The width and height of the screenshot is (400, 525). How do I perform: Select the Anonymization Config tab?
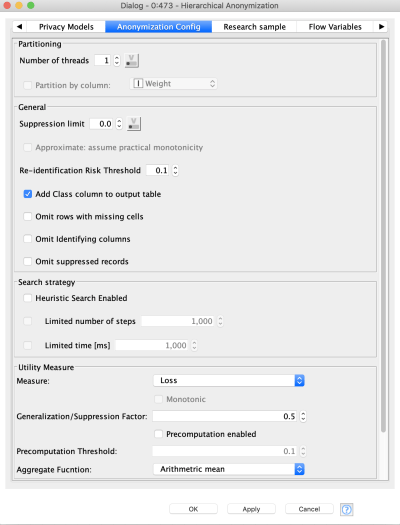click(x=159, y=27)
